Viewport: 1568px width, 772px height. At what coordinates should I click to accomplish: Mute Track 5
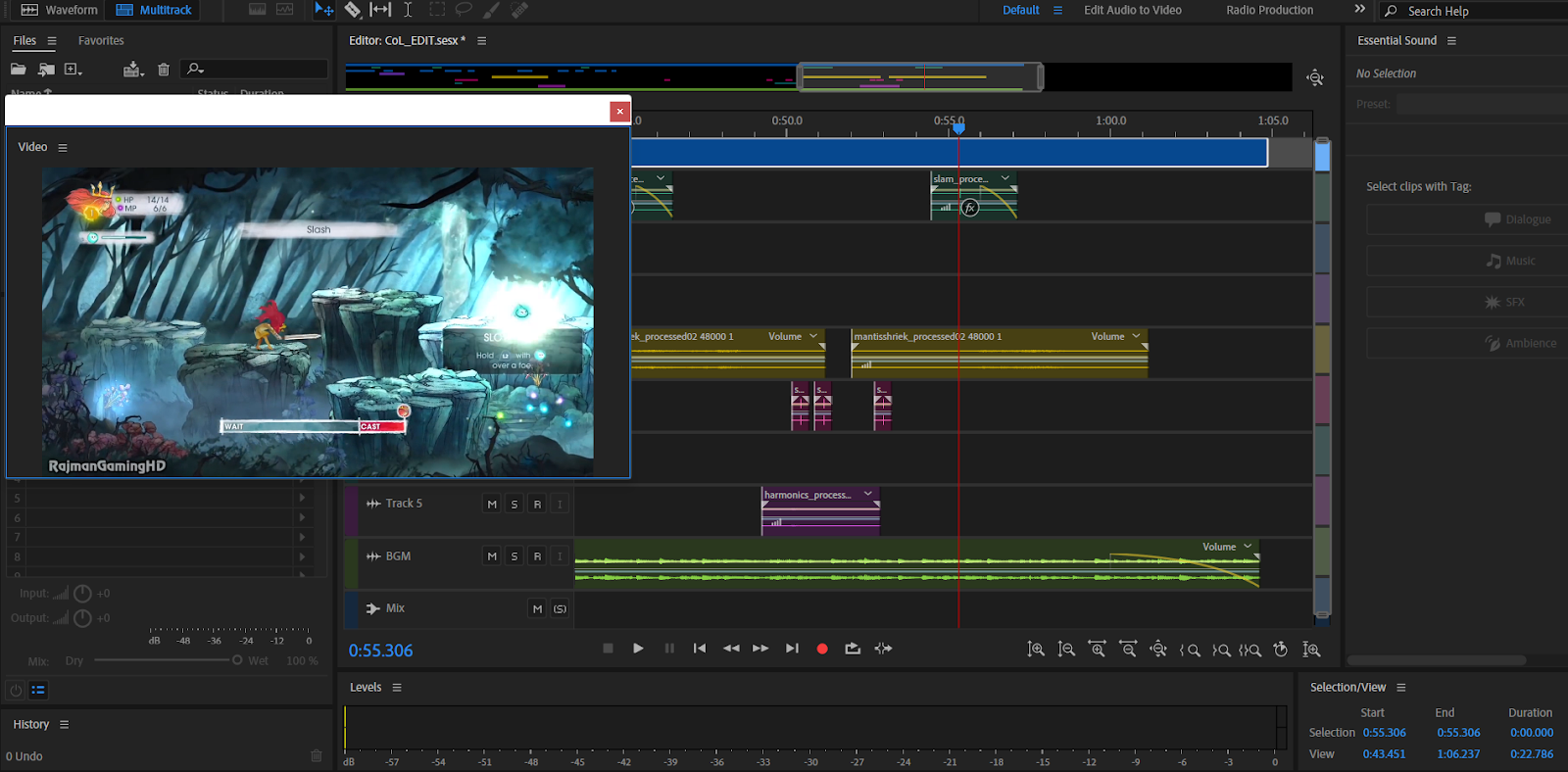492,504
